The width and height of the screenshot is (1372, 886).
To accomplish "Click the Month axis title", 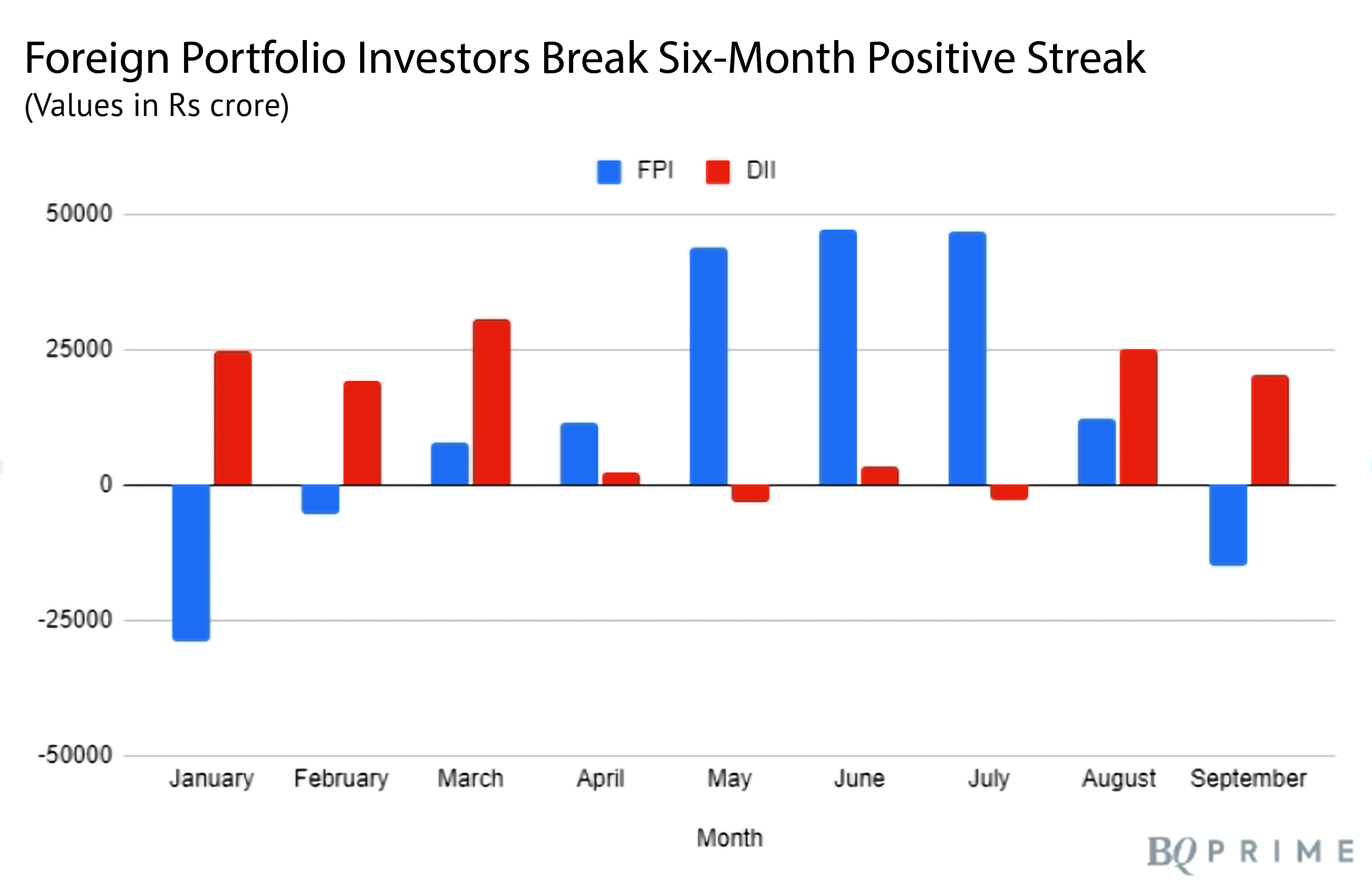I will pos(729,837).
